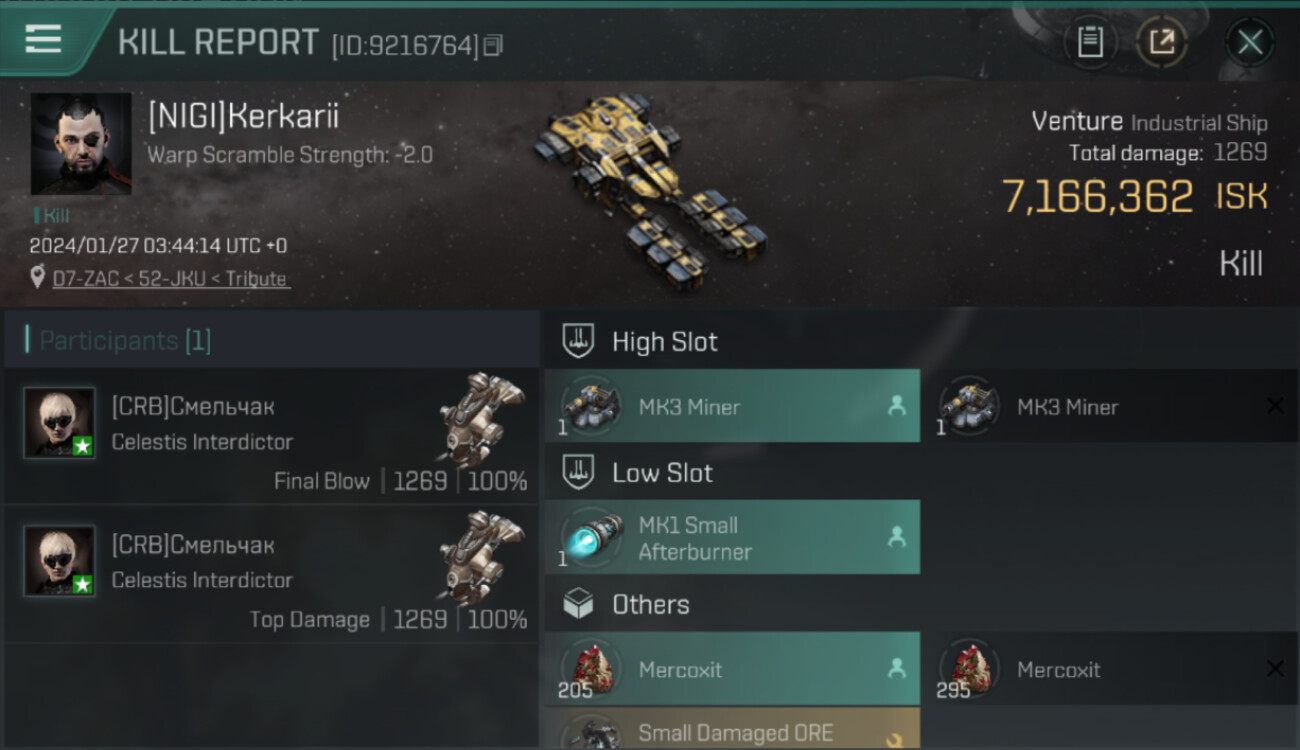
Task: Select the 205 Mercoxit dropped item
Action: point(732,669)
